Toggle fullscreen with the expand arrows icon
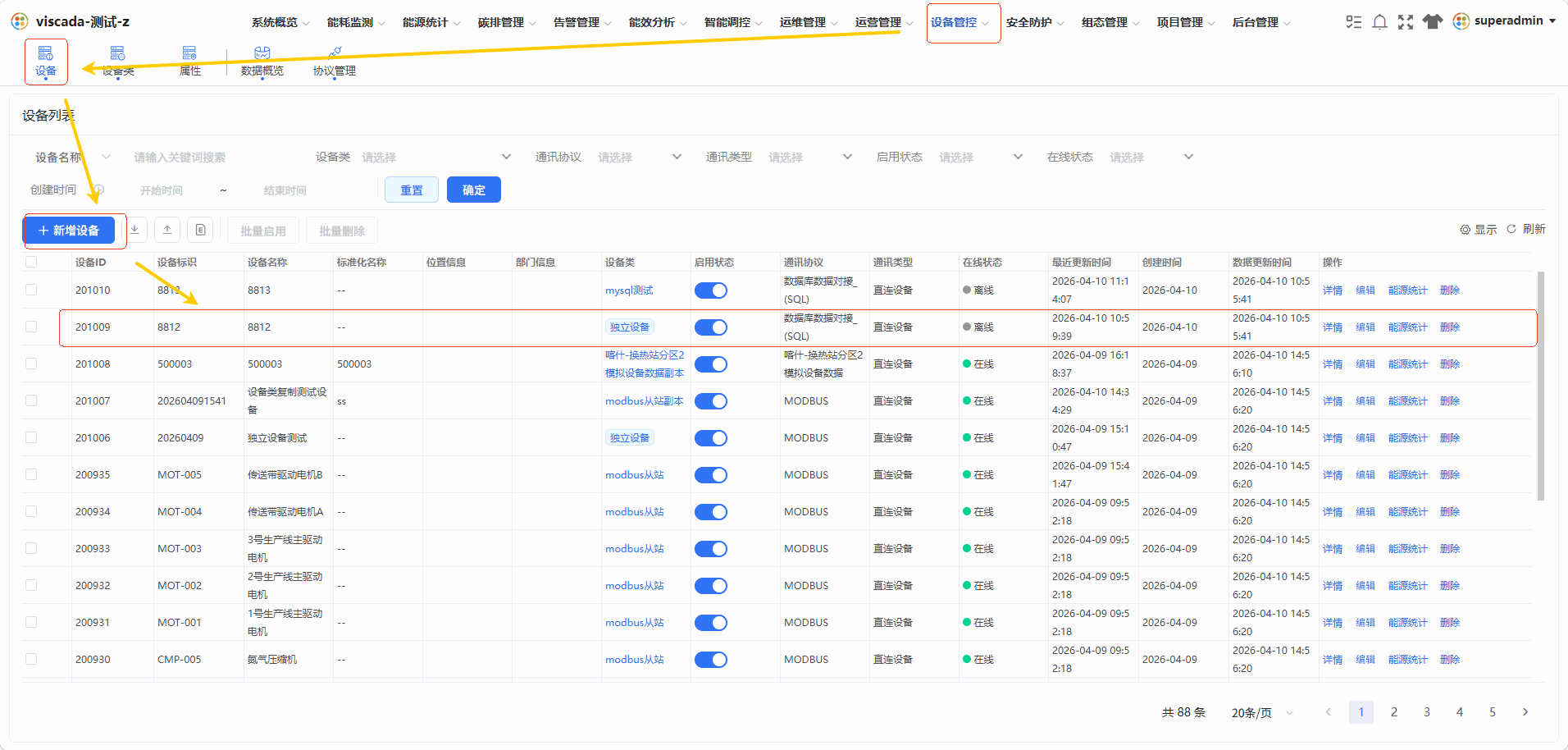 1406,22
